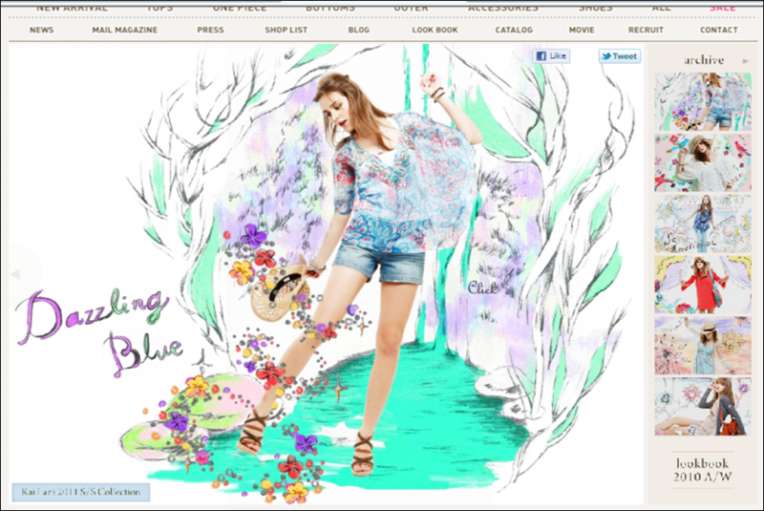
Task: Click the Facebook Like button
Action: (x=551, y=56)
